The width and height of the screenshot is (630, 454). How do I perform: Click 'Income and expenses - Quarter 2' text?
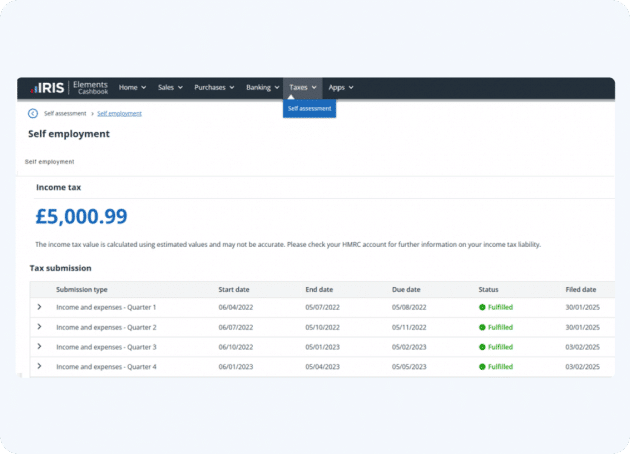click(x=106, y=327)
